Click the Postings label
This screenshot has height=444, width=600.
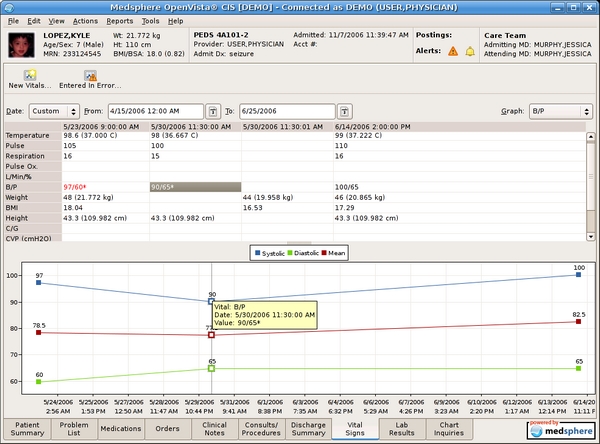click(x=434, y=35)
